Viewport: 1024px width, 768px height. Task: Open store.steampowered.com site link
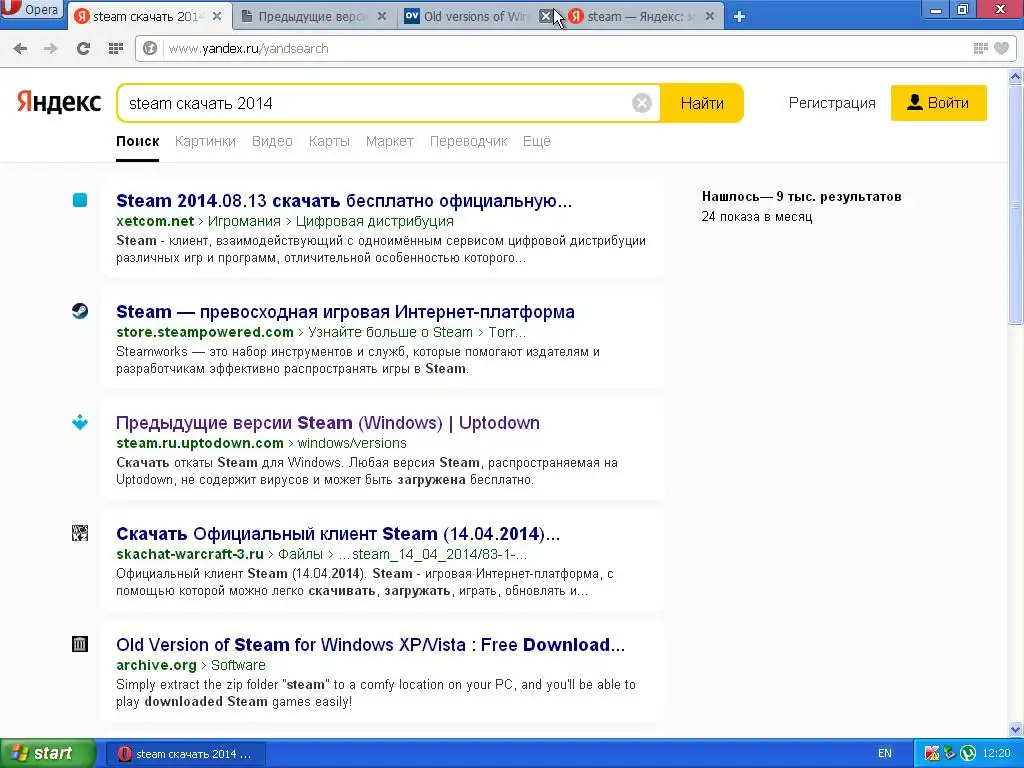click(x=205, y=332)
